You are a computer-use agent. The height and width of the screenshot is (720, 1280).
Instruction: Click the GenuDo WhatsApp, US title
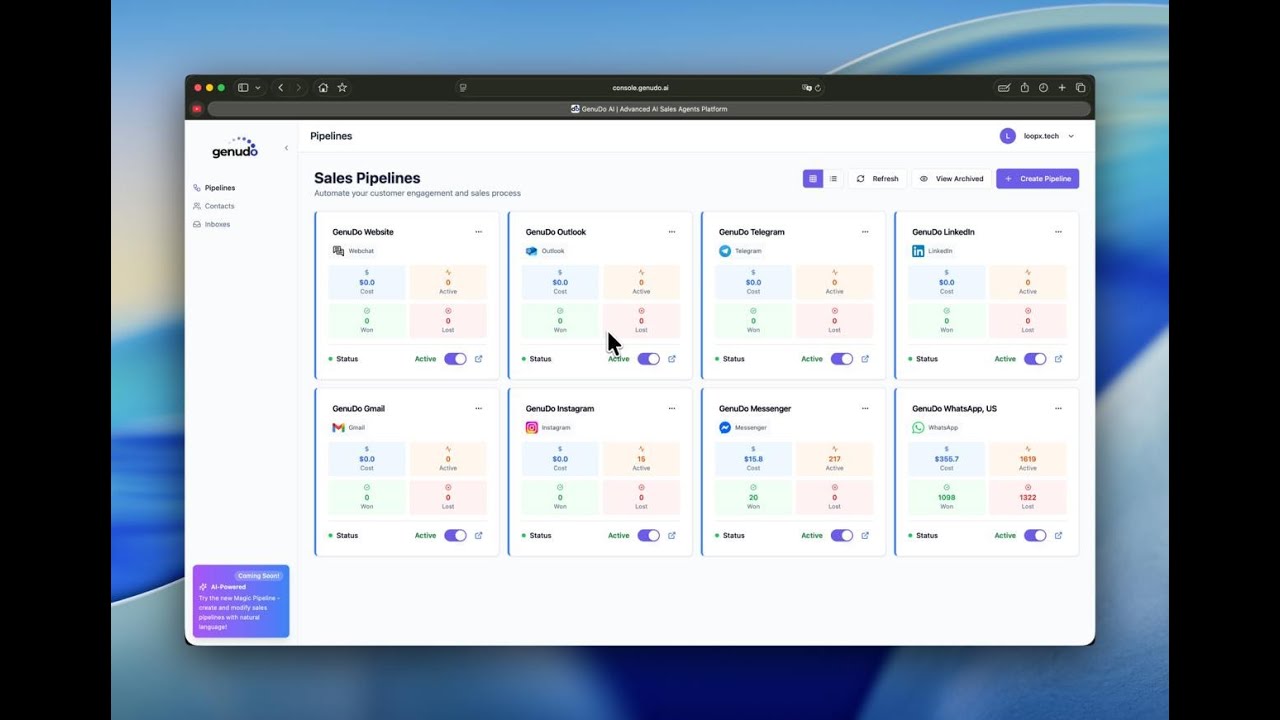pyautogui.click(x=954, y=408)
